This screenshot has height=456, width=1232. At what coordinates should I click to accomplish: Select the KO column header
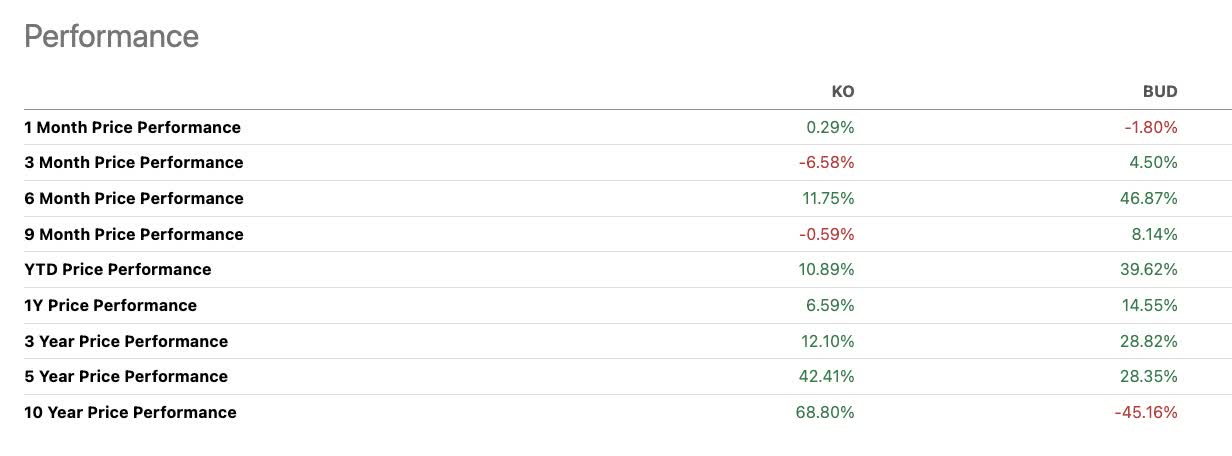click(x=843, y=91)
